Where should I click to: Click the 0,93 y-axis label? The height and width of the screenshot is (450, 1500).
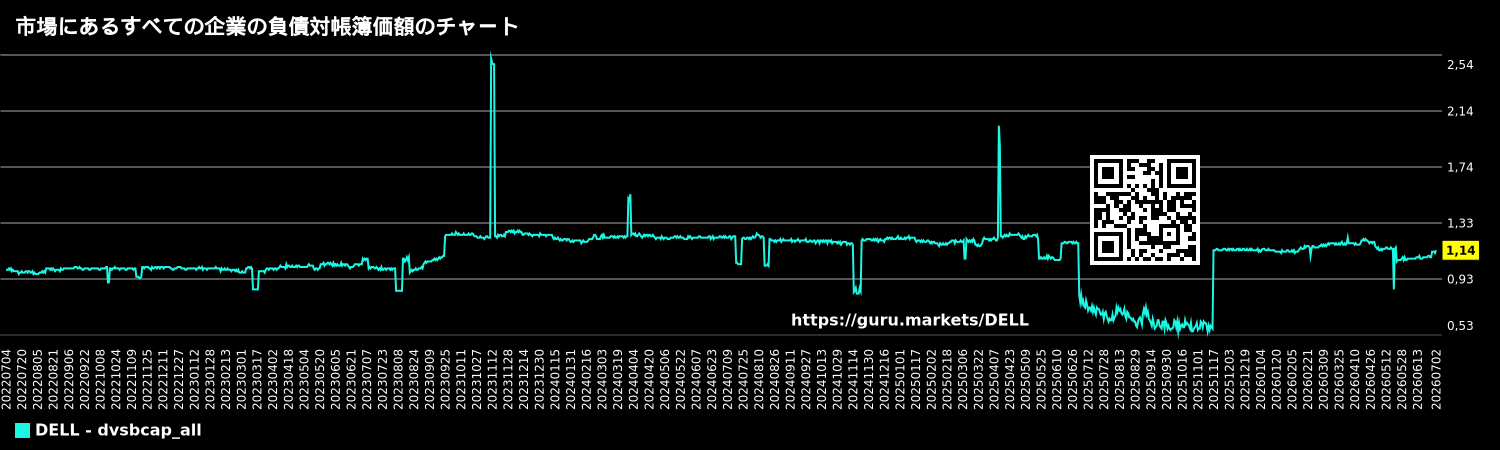point(1460,279)
